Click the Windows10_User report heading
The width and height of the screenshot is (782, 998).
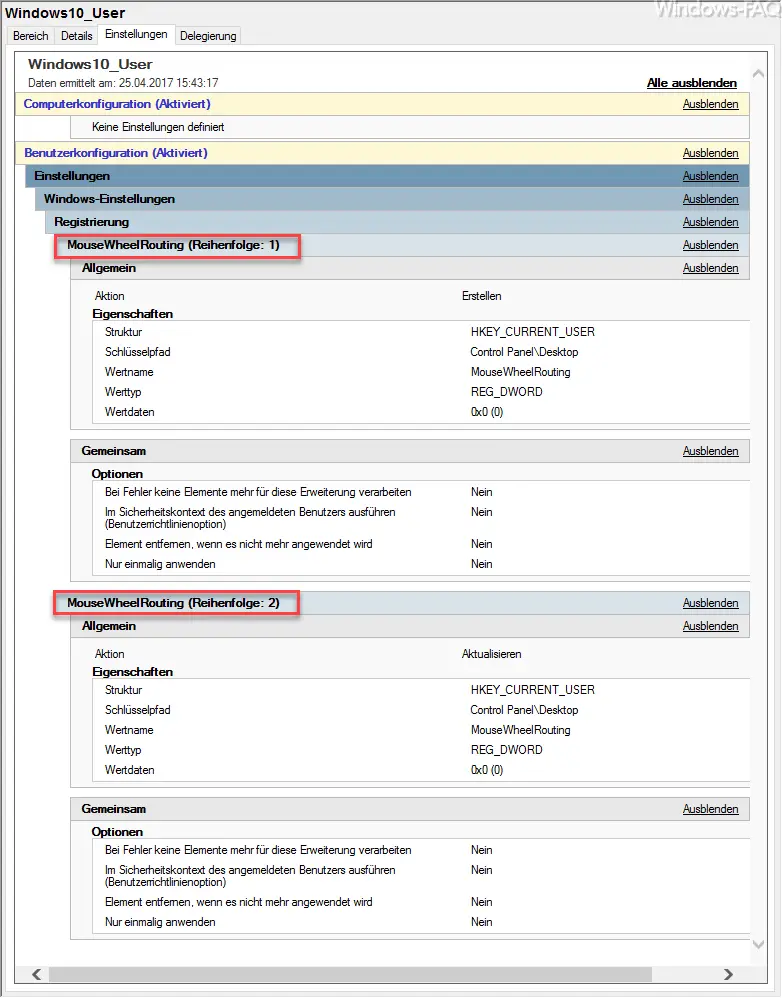[90, 64]
